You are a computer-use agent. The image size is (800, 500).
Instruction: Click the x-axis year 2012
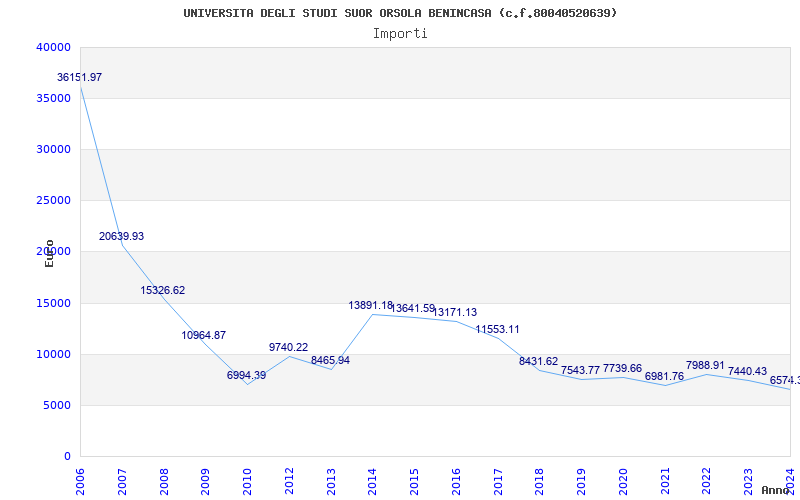(289, 482)
